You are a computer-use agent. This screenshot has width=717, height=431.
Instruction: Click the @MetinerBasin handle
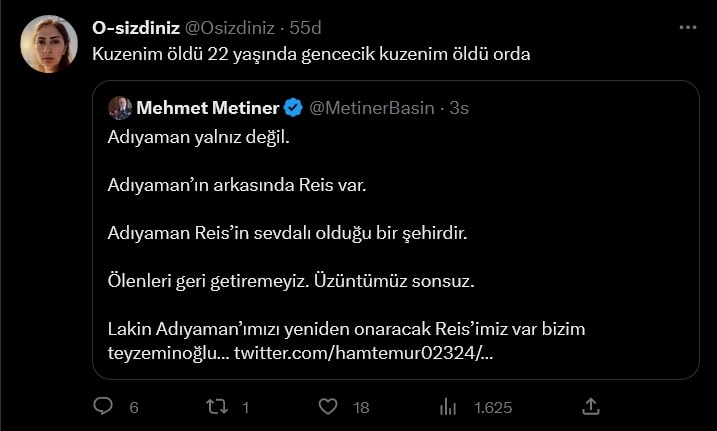click(x=372, y=108)
